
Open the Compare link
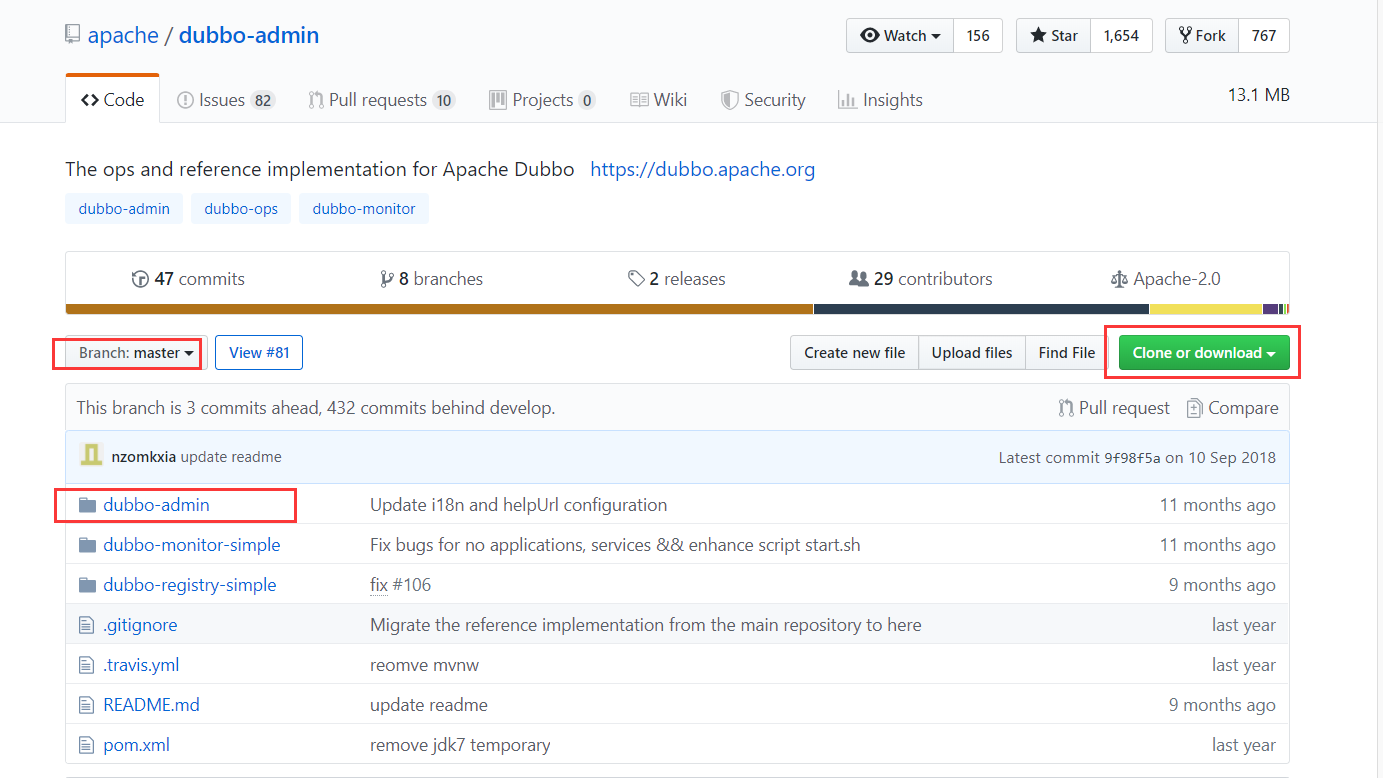1232,408
